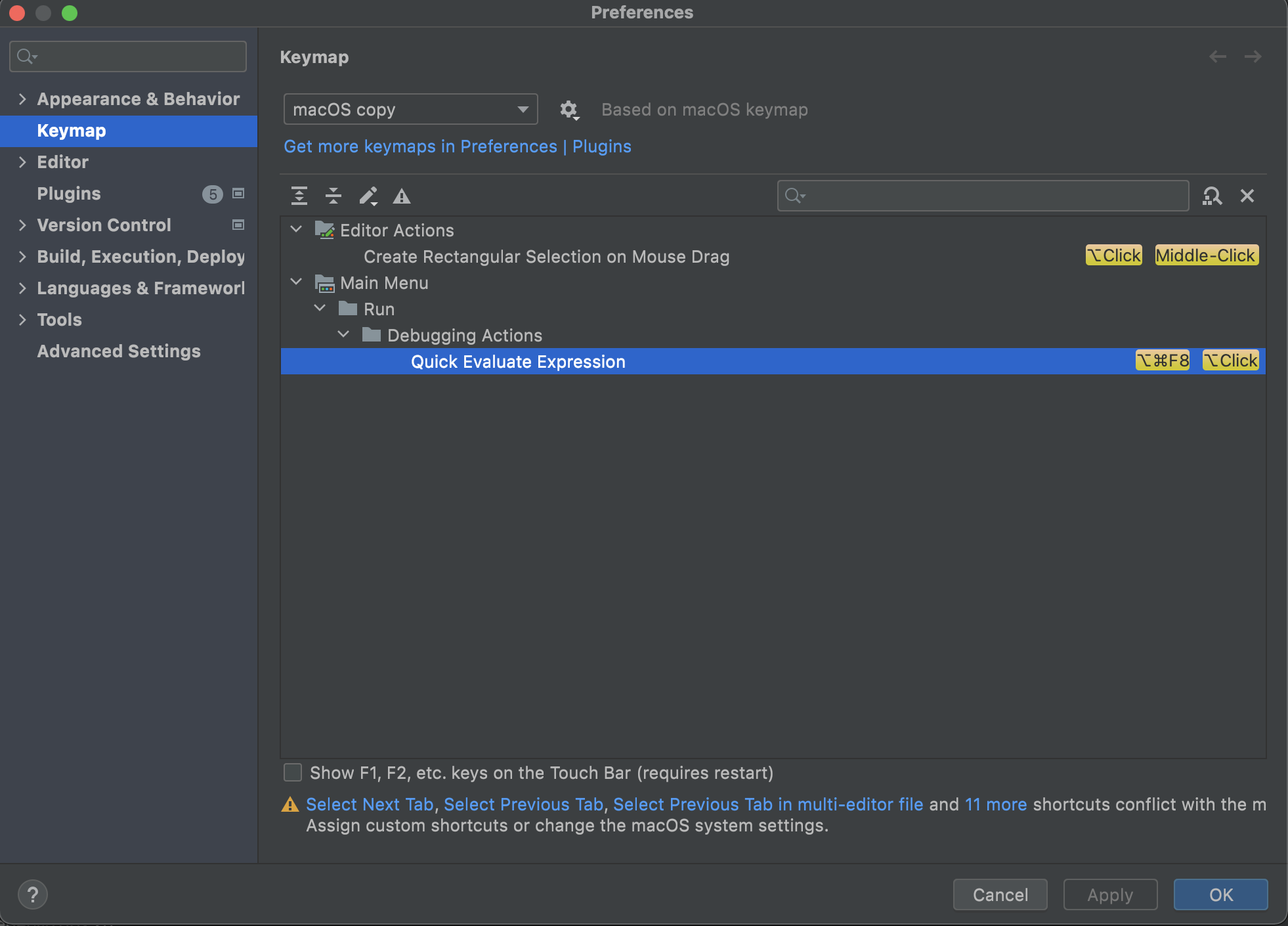Expand the Tools settings section
This screenshot has width=1288, height=926.
tap(22, 320)
